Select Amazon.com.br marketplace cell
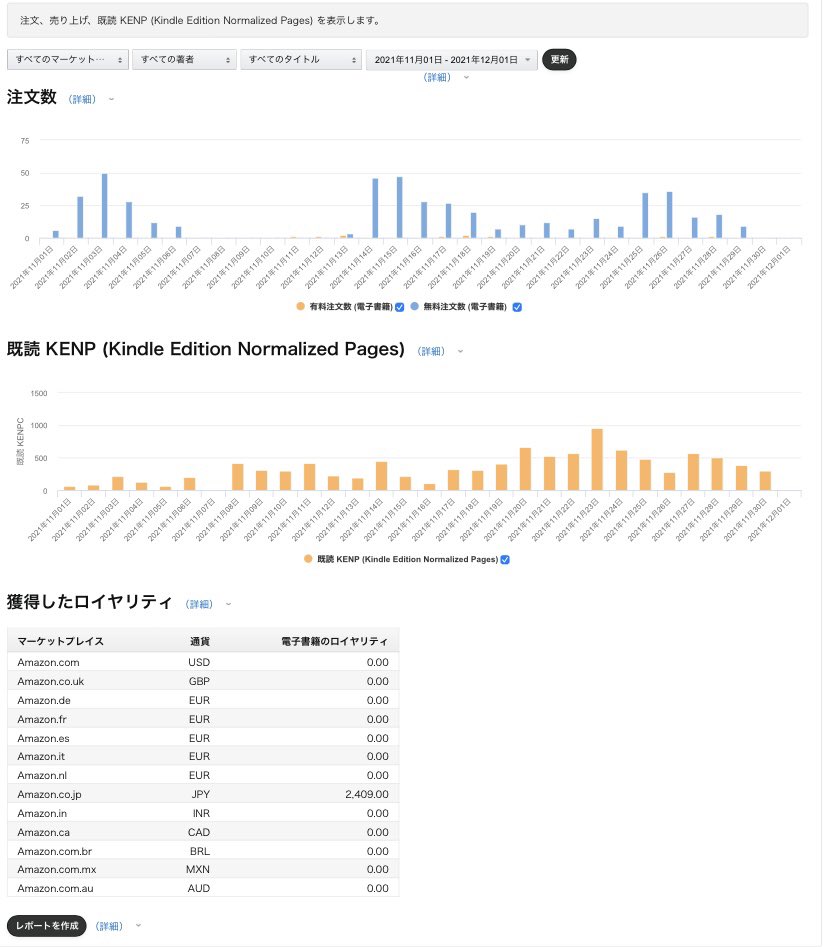 coord(54,851)
